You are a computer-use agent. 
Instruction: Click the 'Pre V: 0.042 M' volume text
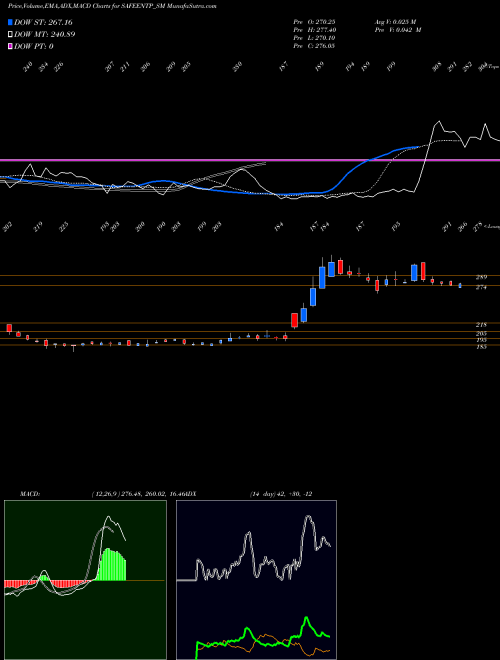point(398,30)
